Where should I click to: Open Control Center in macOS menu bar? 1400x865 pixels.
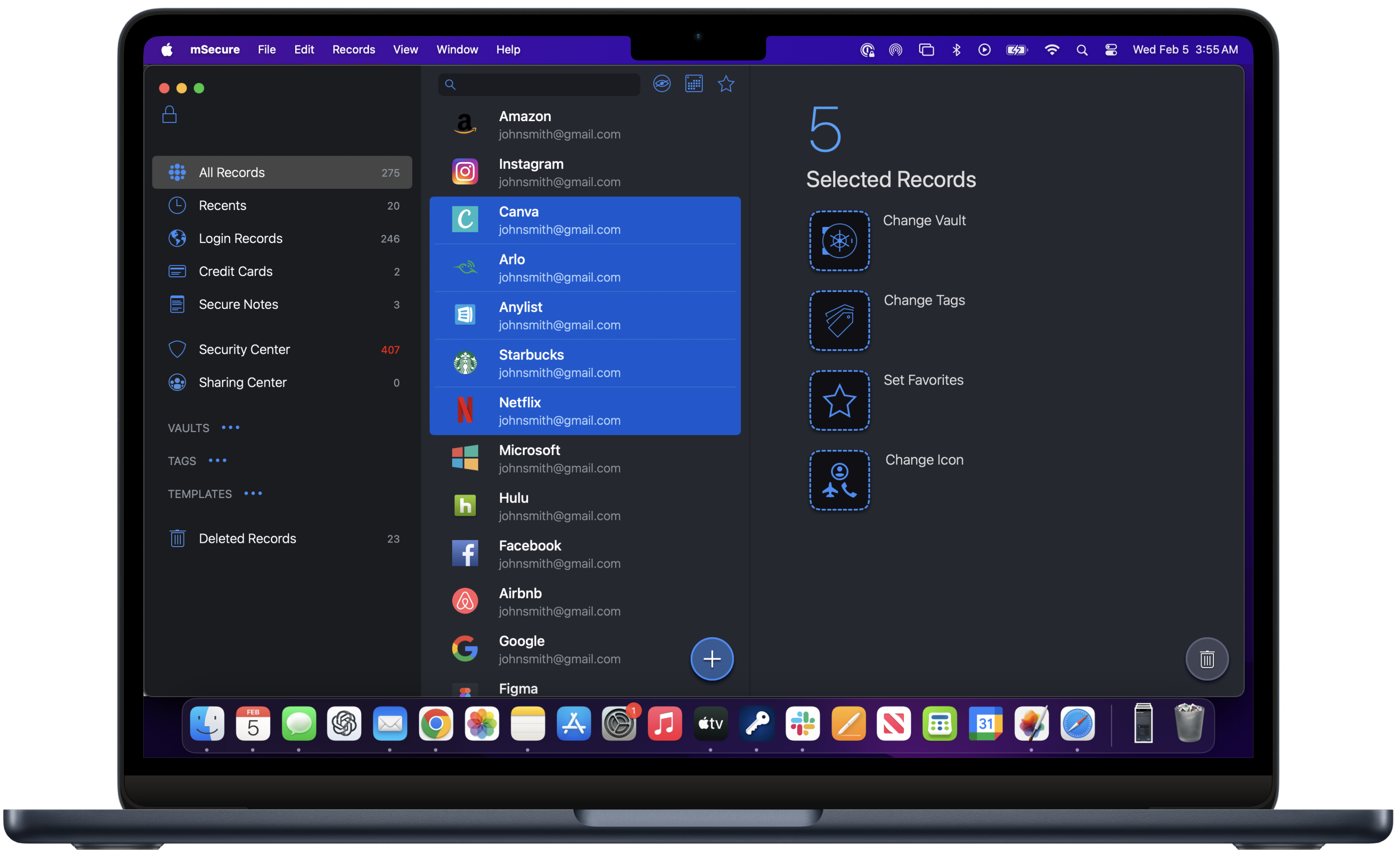pyautogui.click(x=1111, y=50)
